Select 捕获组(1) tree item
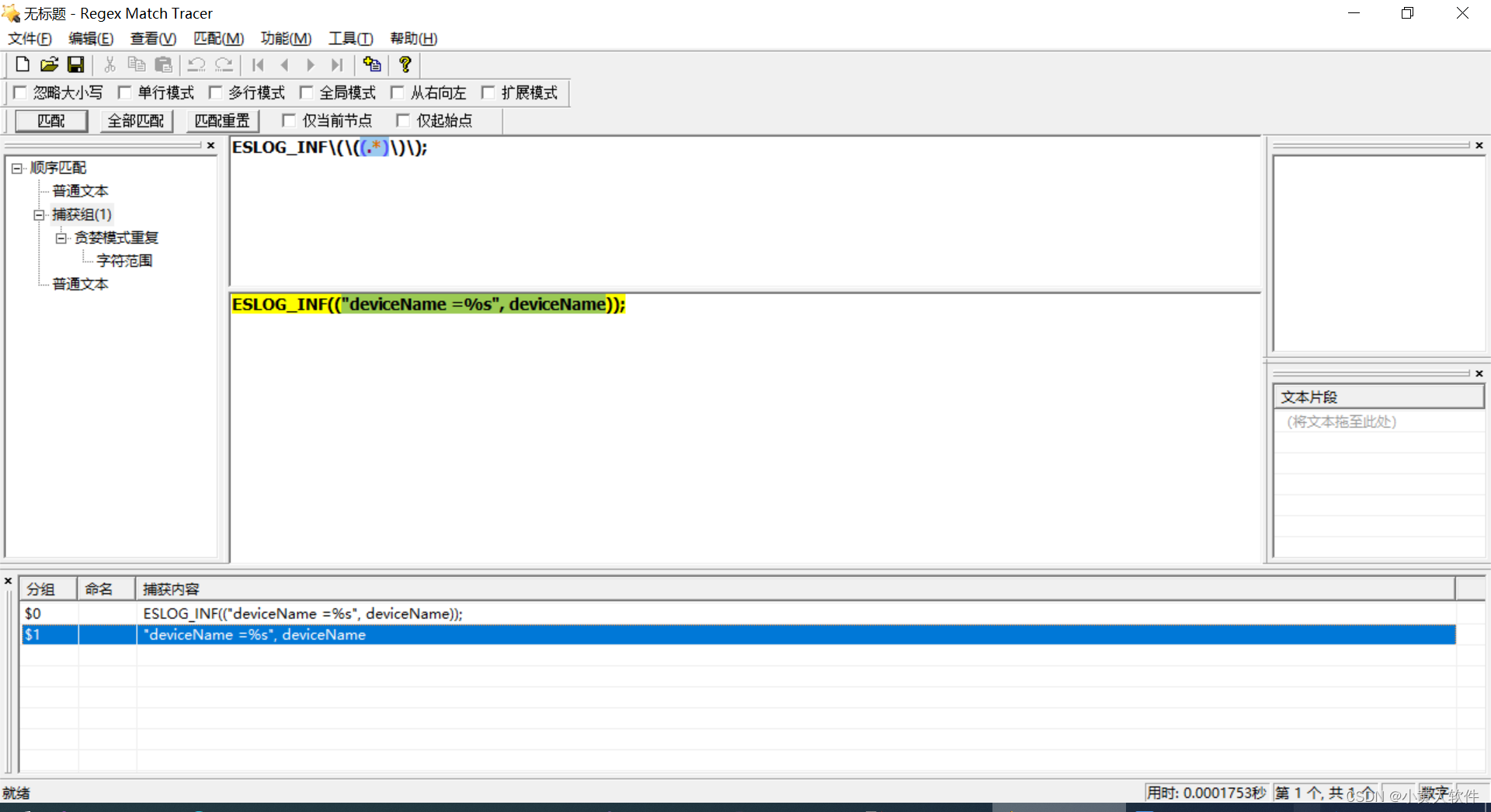1491x812 pixels. [x=82, y=214]
